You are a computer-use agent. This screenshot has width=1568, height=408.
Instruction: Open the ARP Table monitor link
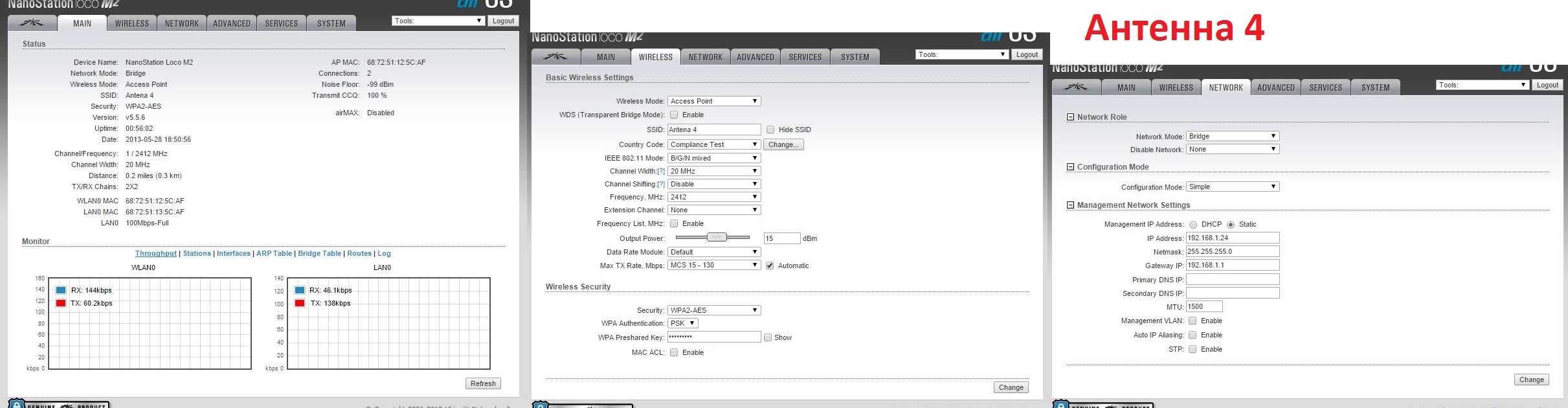(274, 253)
